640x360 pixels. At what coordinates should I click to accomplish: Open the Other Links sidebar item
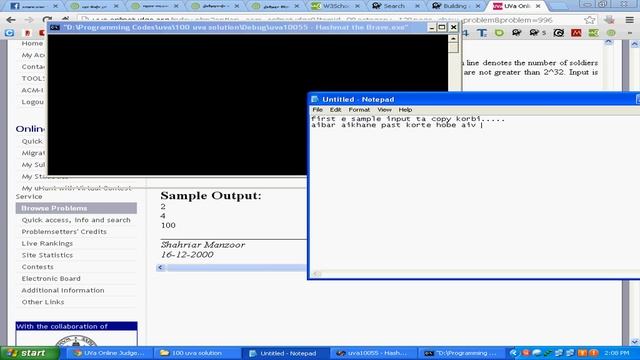pyautogui.click(x=43, y=302)
